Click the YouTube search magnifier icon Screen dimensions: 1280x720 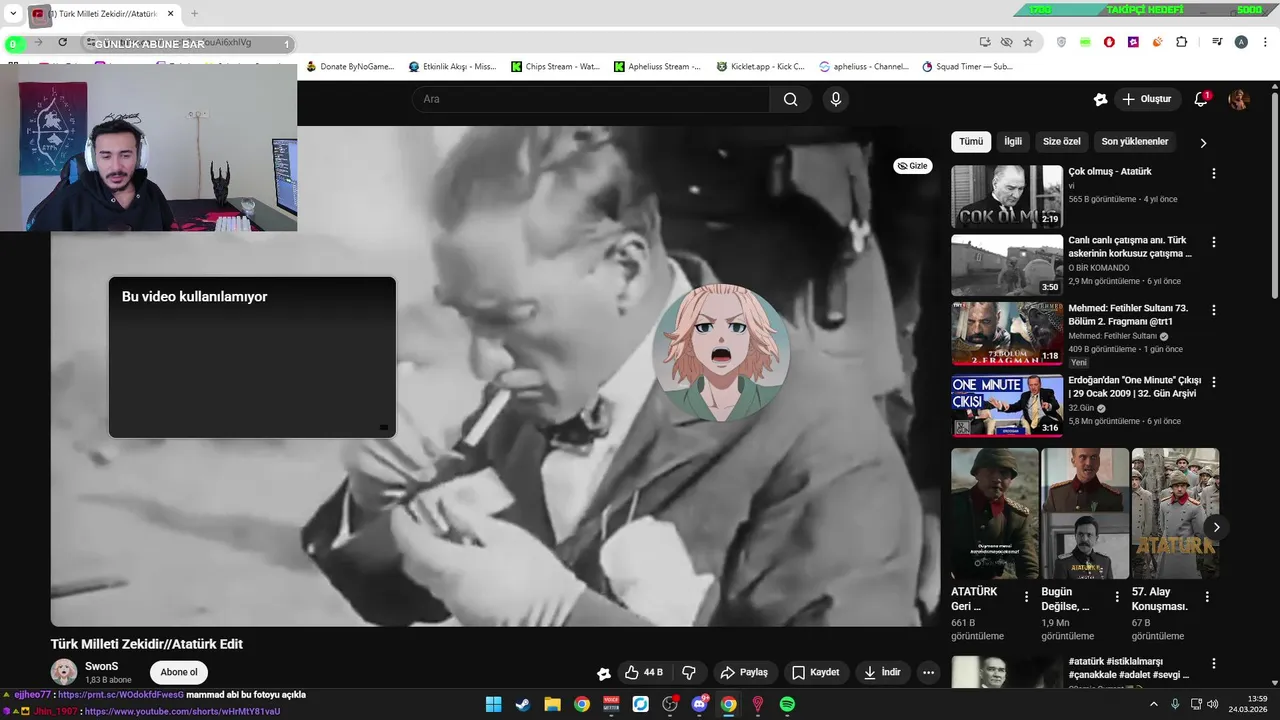coord(790,99)
